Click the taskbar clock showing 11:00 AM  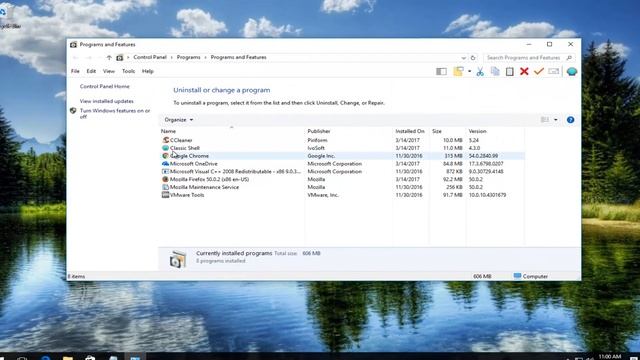tap(609, 356)
